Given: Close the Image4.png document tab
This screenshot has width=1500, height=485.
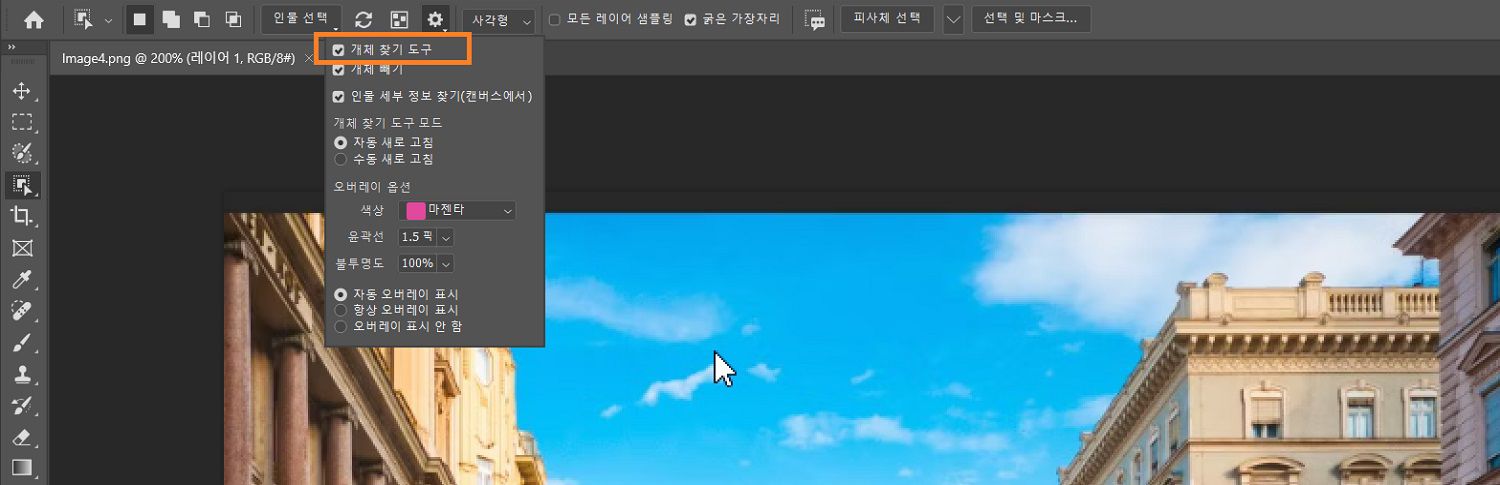Looking at the screenshot, I should pyautogui.click(x=308, y=59).
